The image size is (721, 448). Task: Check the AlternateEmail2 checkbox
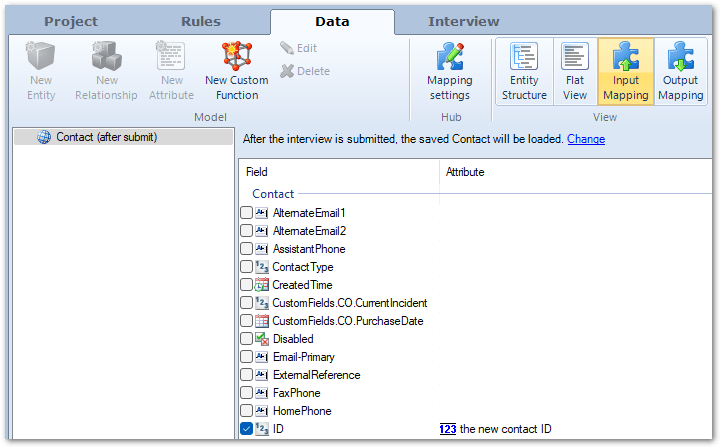pos(246,230)
